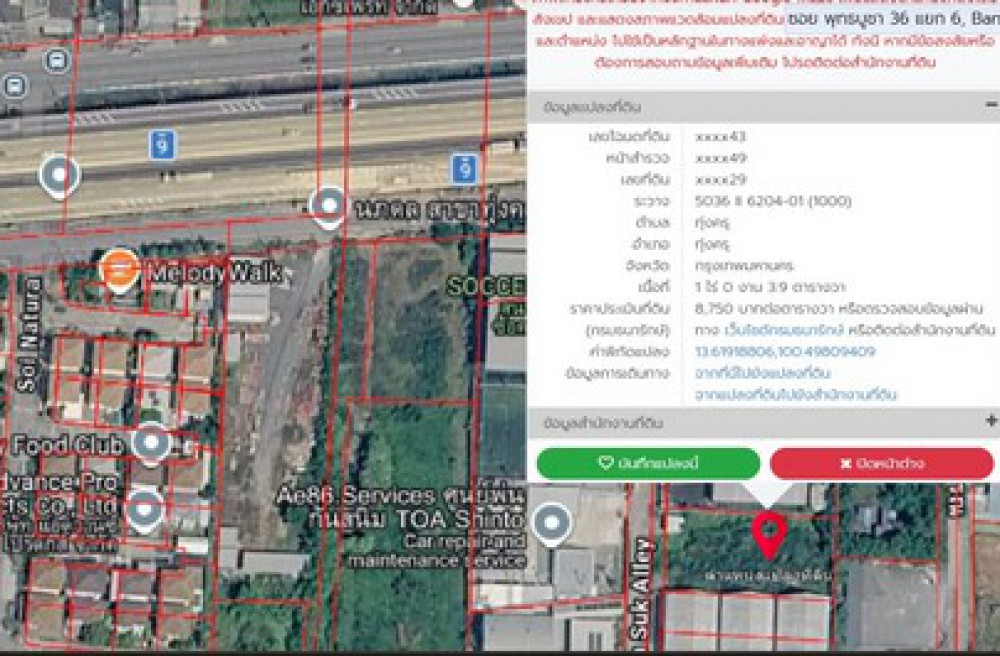Viewport: 1000px width, 656px height.
Task: Click the Food Club place marker
Action: click(152, 443)
